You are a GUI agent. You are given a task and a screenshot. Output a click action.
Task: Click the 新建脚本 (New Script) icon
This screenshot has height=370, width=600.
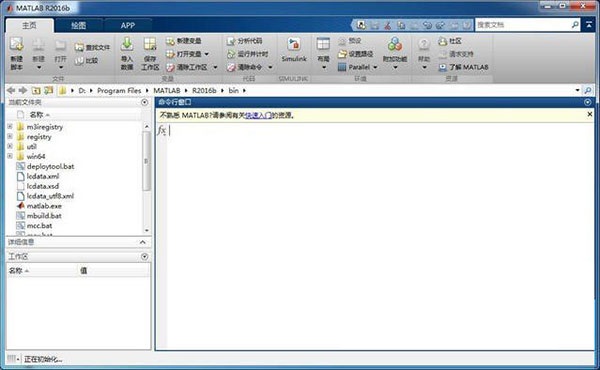click(16, 45)
